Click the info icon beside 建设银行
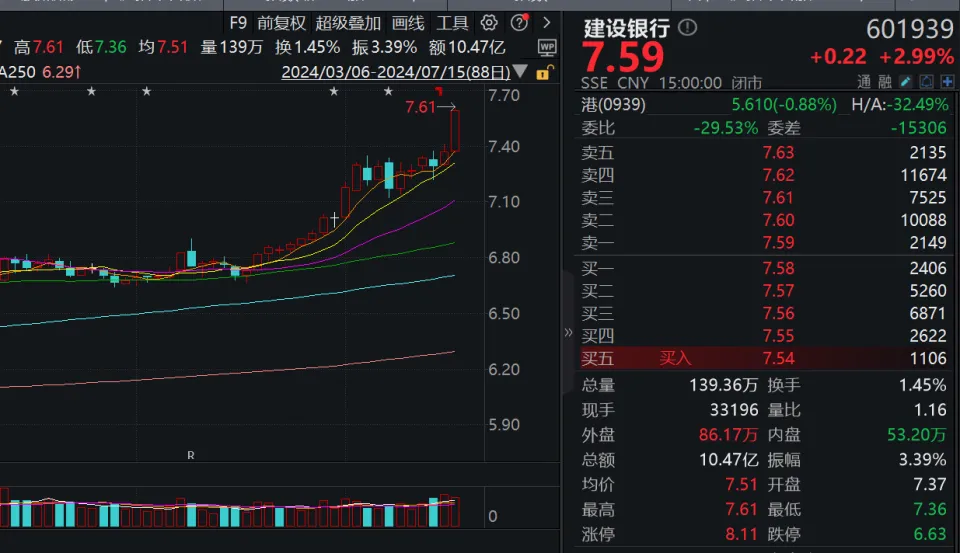Image resolution: width=960 pixels, height=553 pixels. click(x=688, y=28)
